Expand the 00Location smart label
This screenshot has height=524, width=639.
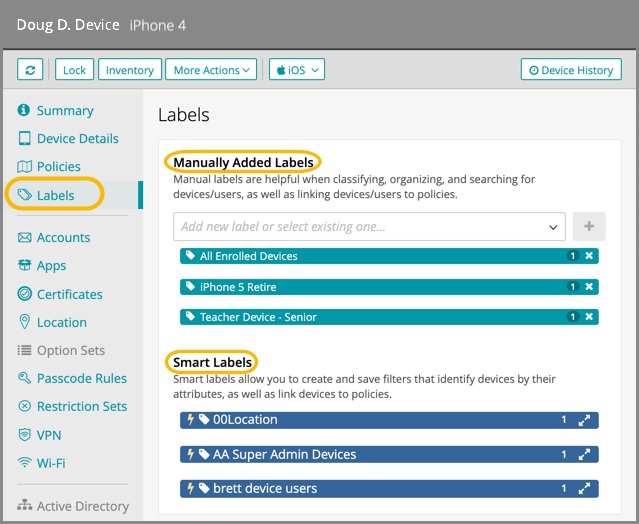(x=585, y=420)
